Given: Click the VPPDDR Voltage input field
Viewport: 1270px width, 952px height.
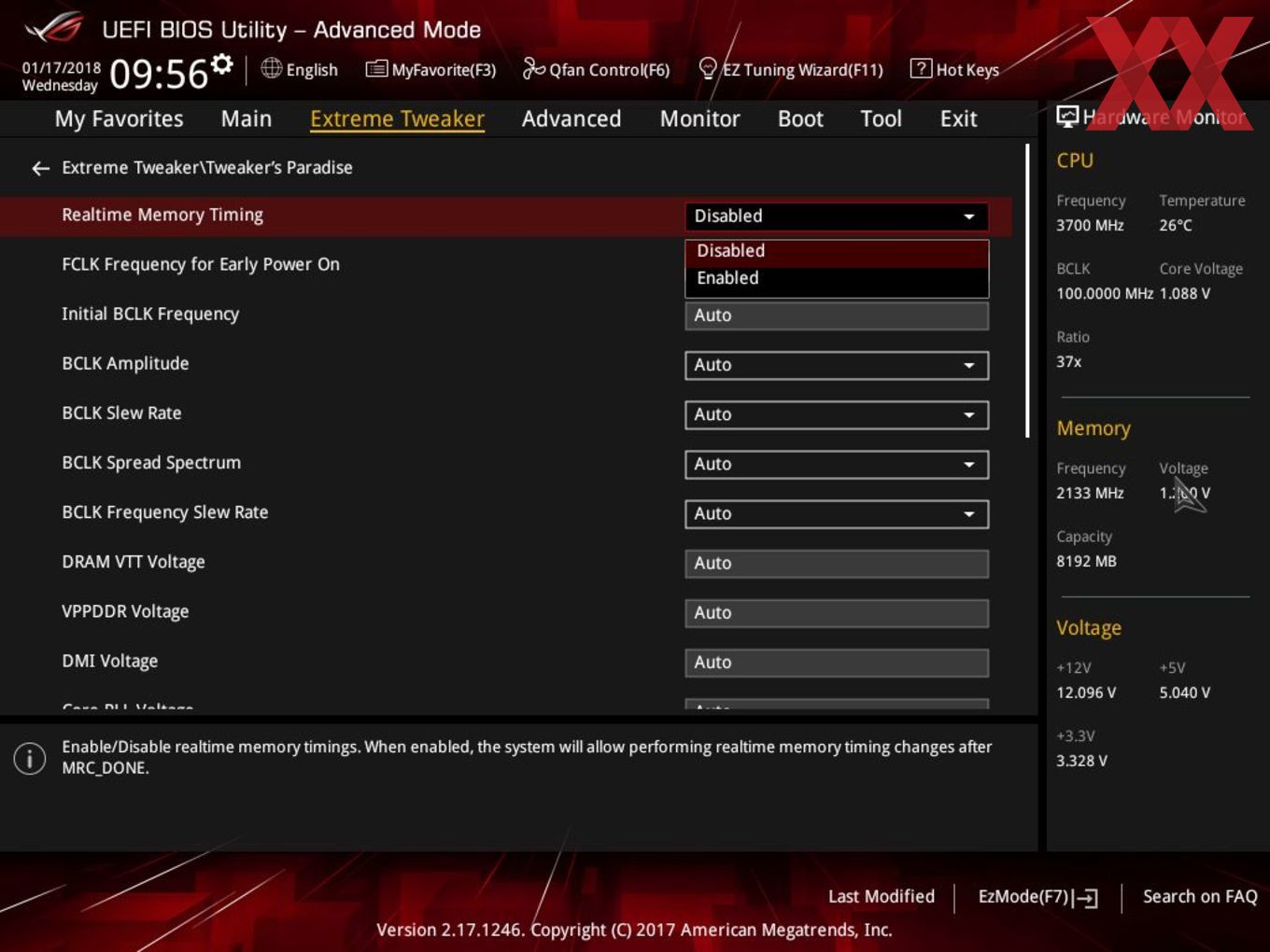Looking at the screenshot, I should tap(837, 612).
